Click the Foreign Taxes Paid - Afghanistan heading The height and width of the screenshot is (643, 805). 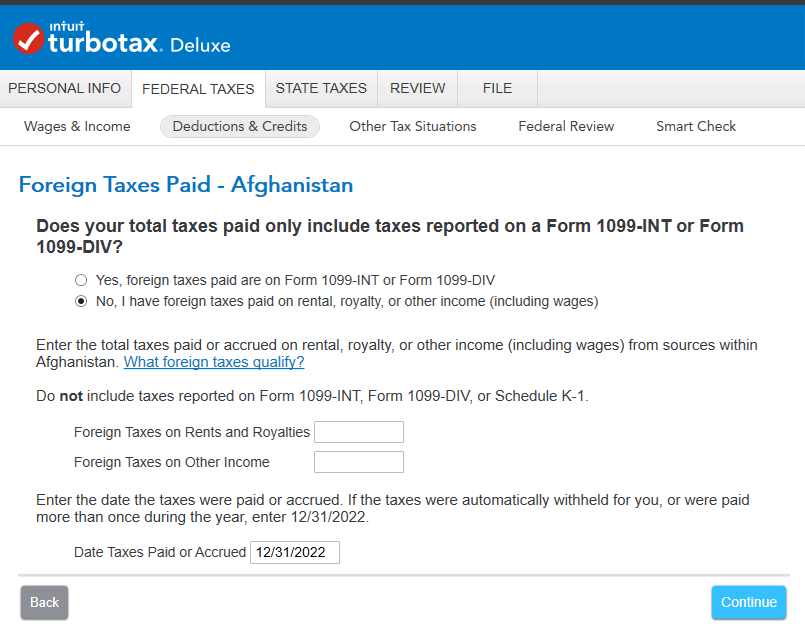(x=186, y=185)
